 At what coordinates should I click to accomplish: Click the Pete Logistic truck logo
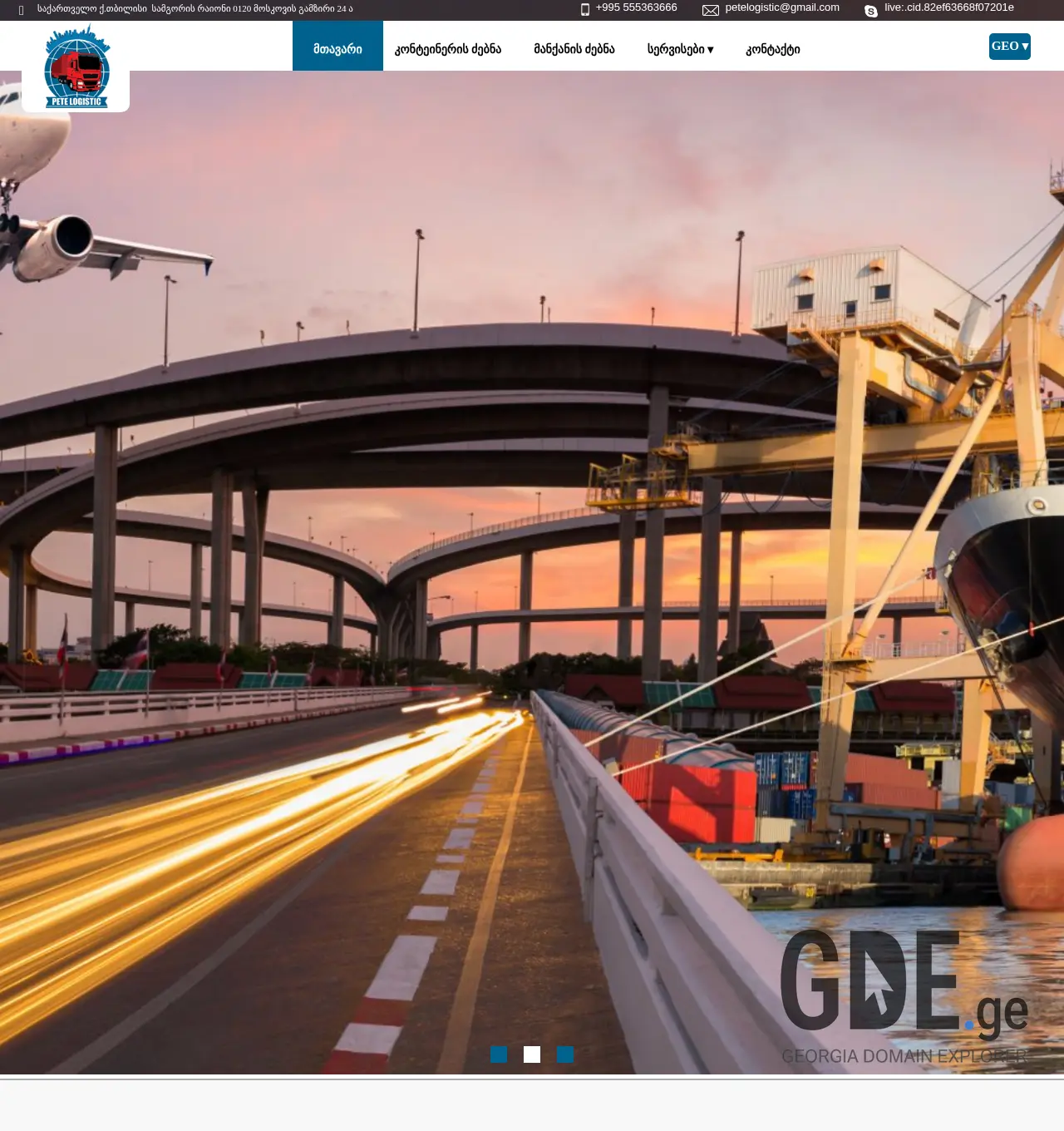point(76,68)
